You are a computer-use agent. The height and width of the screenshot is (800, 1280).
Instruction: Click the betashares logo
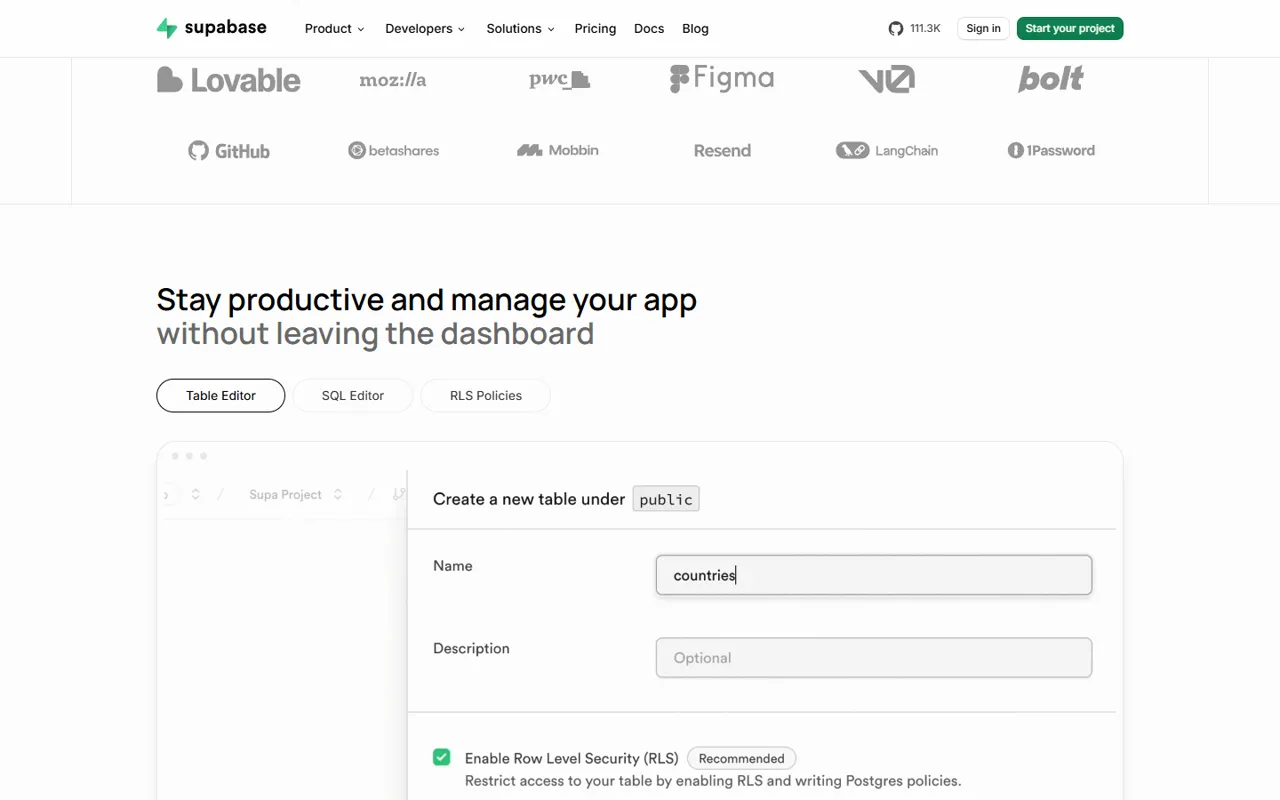pos(394,151)
